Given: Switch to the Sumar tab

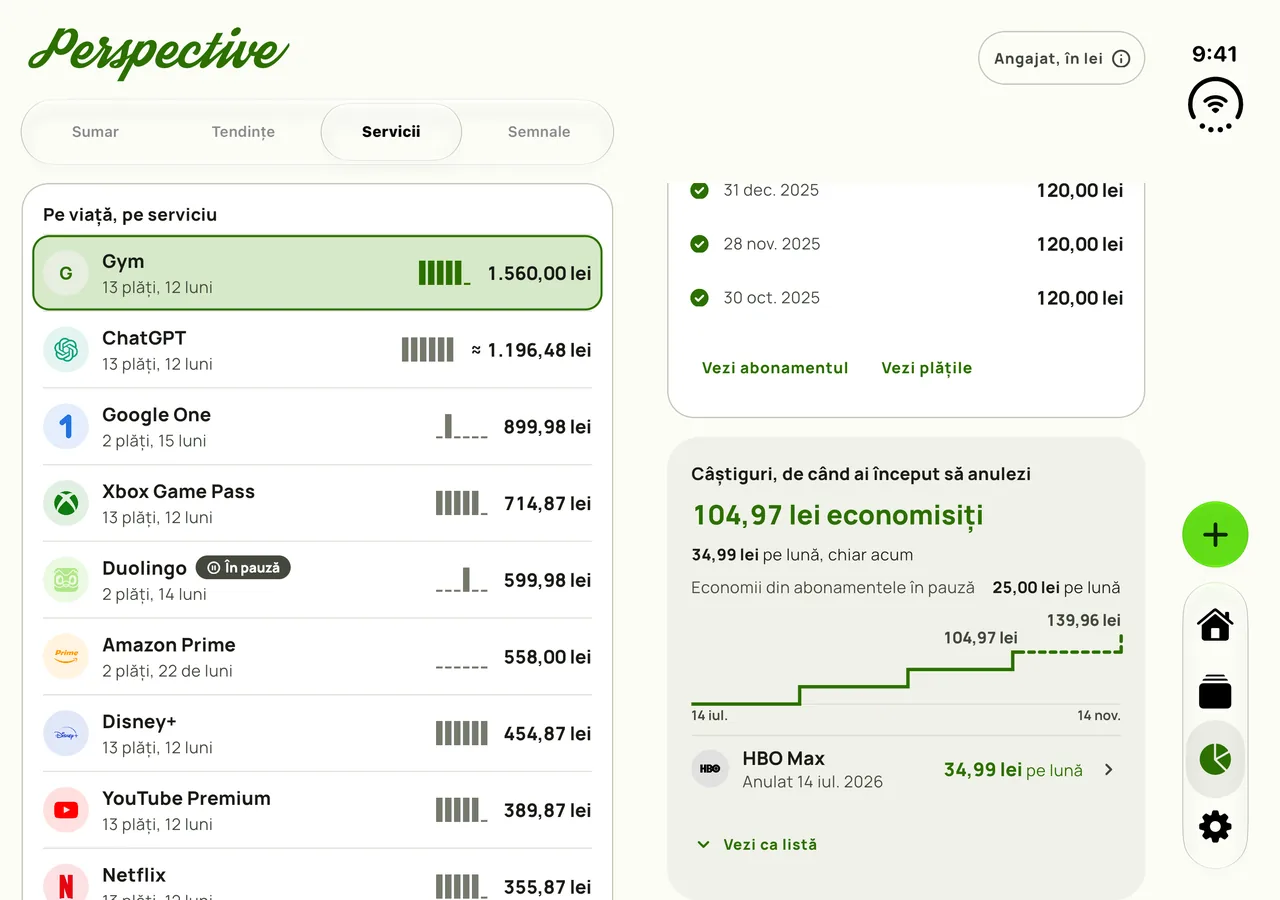Looking at the screenshot, I should (x=95, y=132).
